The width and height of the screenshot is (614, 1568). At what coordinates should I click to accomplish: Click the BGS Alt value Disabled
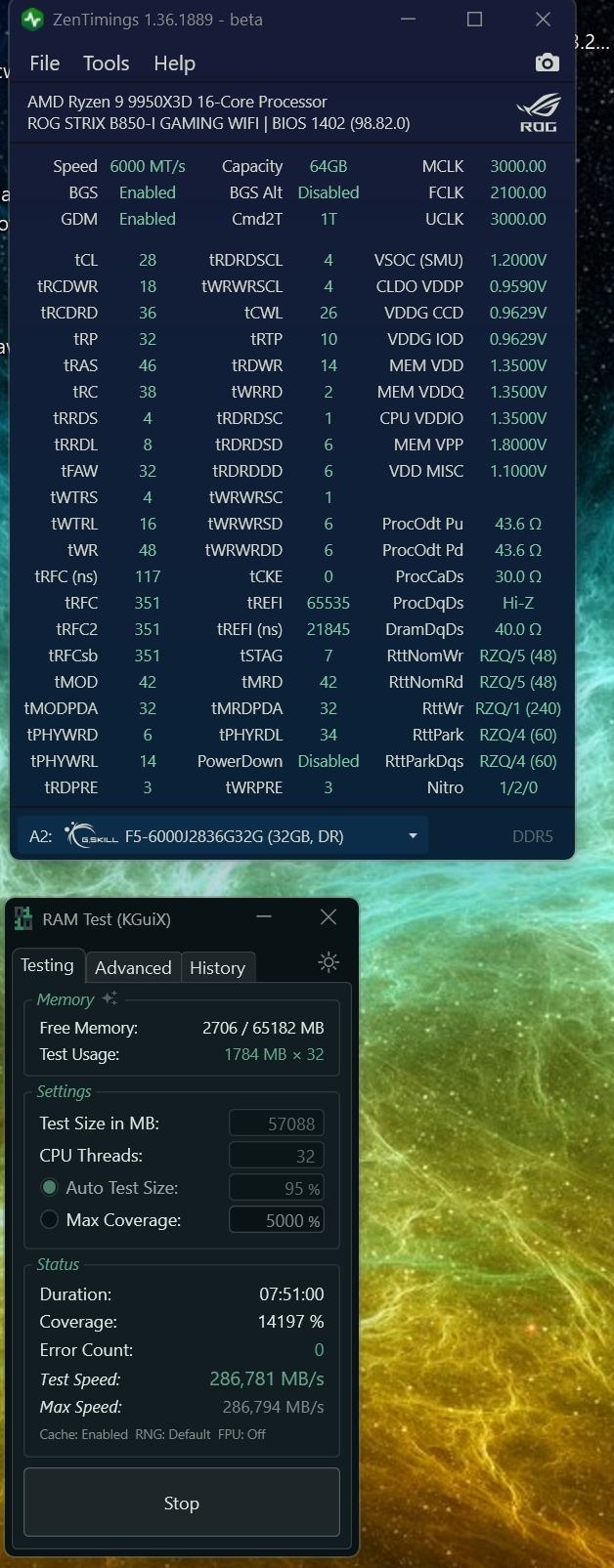click(x=329, y=192)
